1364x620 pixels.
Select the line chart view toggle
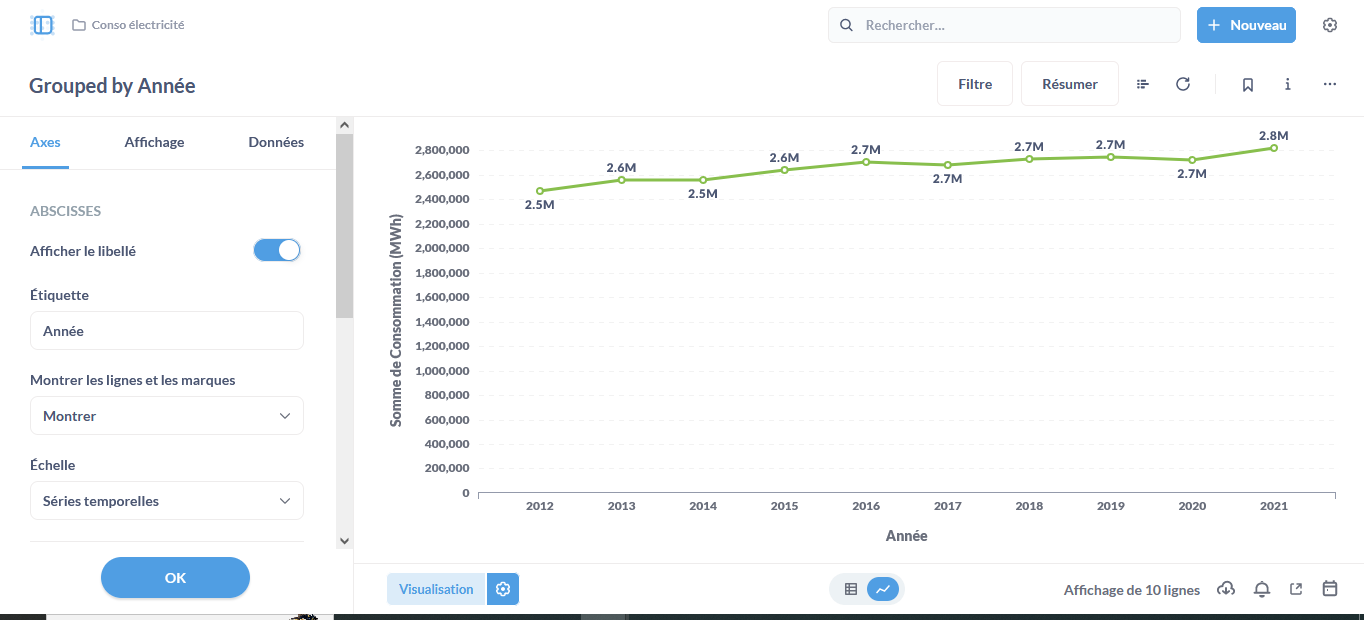883,589
